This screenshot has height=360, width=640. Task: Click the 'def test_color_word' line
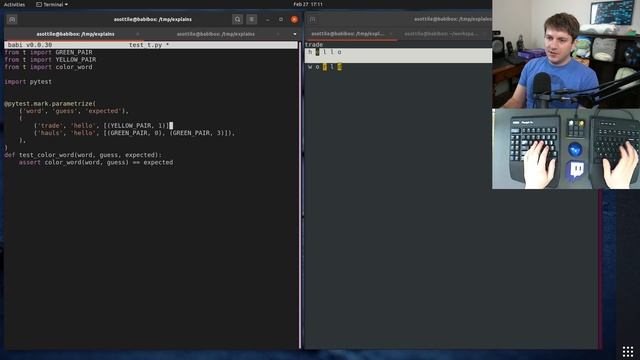(x=83, y=155)
